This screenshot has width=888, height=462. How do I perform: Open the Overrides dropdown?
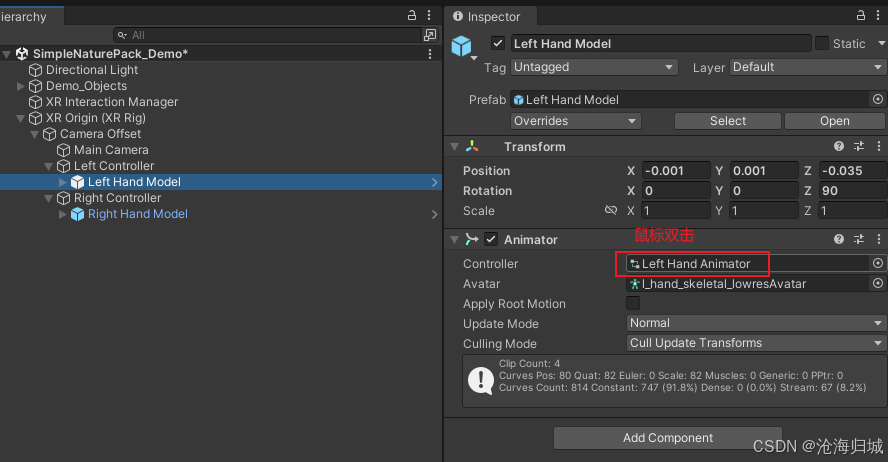tap(575, 121)
